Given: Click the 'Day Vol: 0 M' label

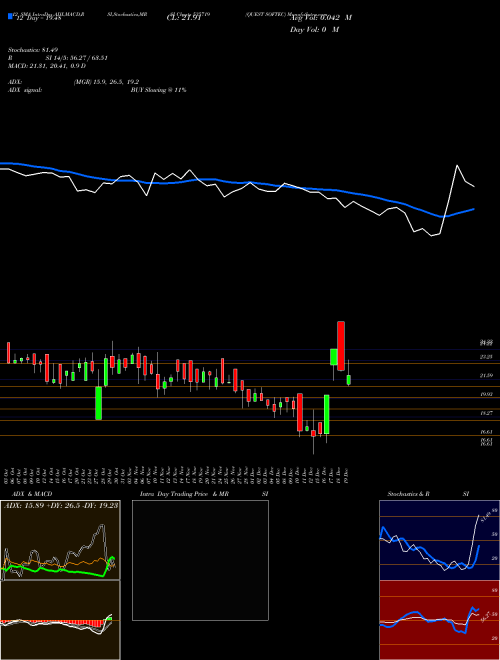Looking at the screenshot, I should 314,29.
